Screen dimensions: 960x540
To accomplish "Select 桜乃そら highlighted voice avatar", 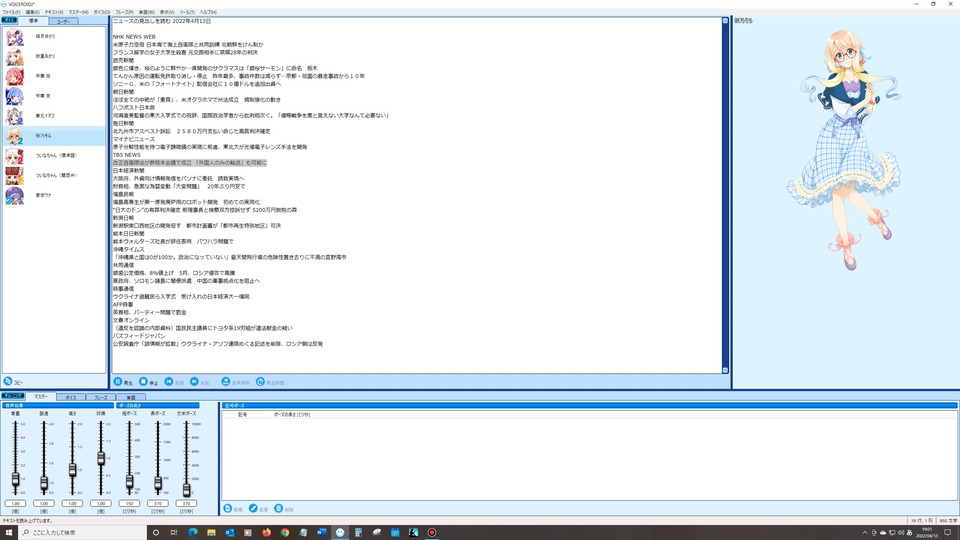I will pyautogui.click(x=15, y=136).
